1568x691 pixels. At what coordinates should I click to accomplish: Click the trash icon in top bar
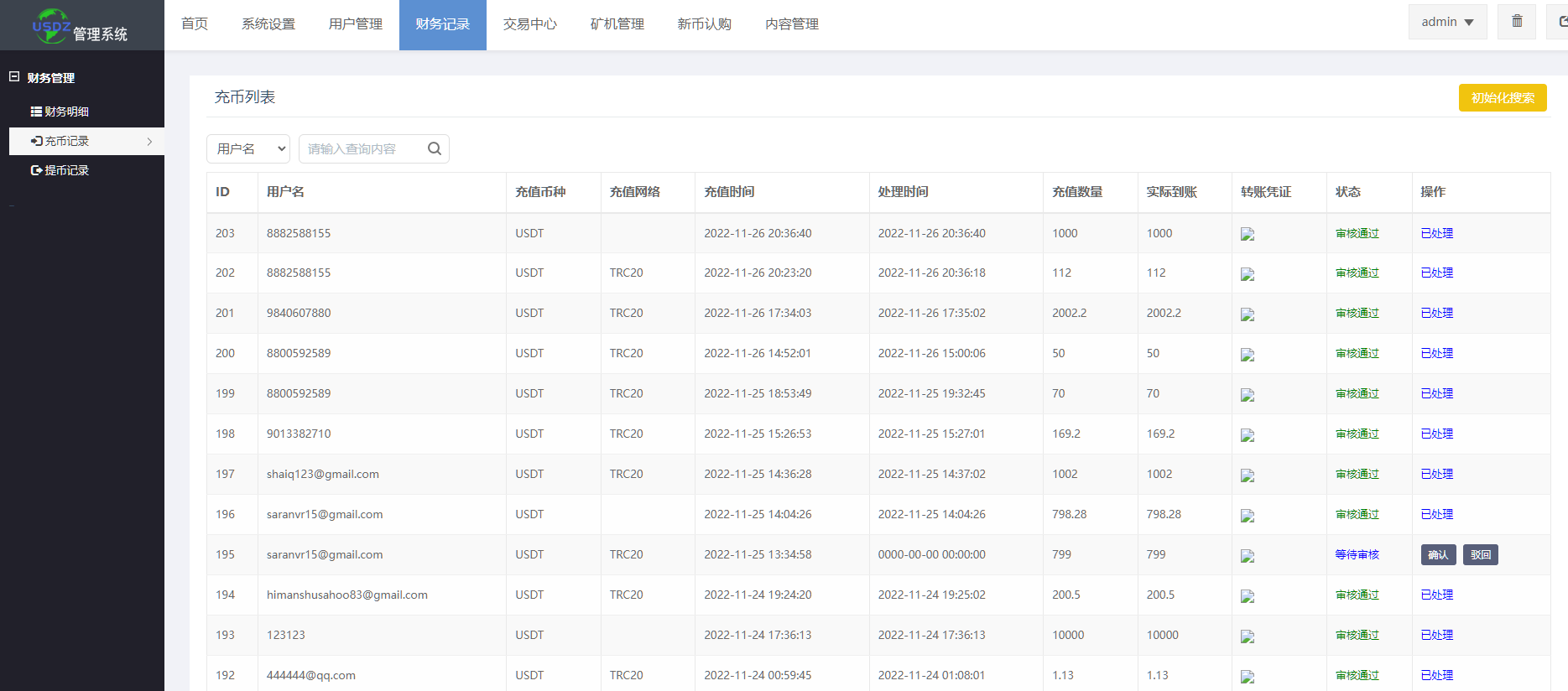[x=1517, y=22]
